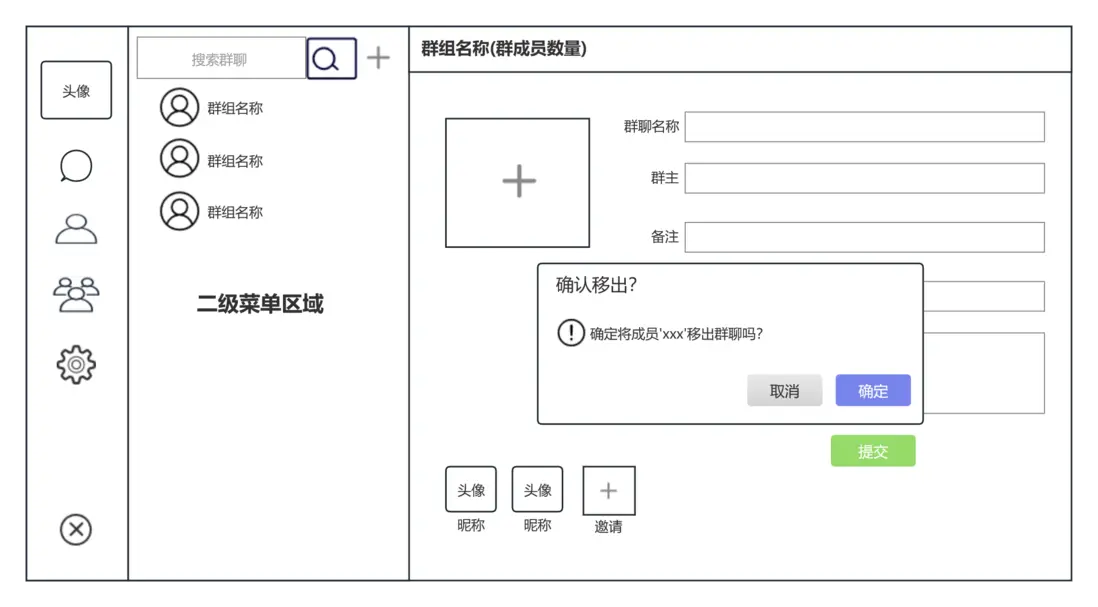Click 确定 to confirm removal

click(x=873, y=391)
